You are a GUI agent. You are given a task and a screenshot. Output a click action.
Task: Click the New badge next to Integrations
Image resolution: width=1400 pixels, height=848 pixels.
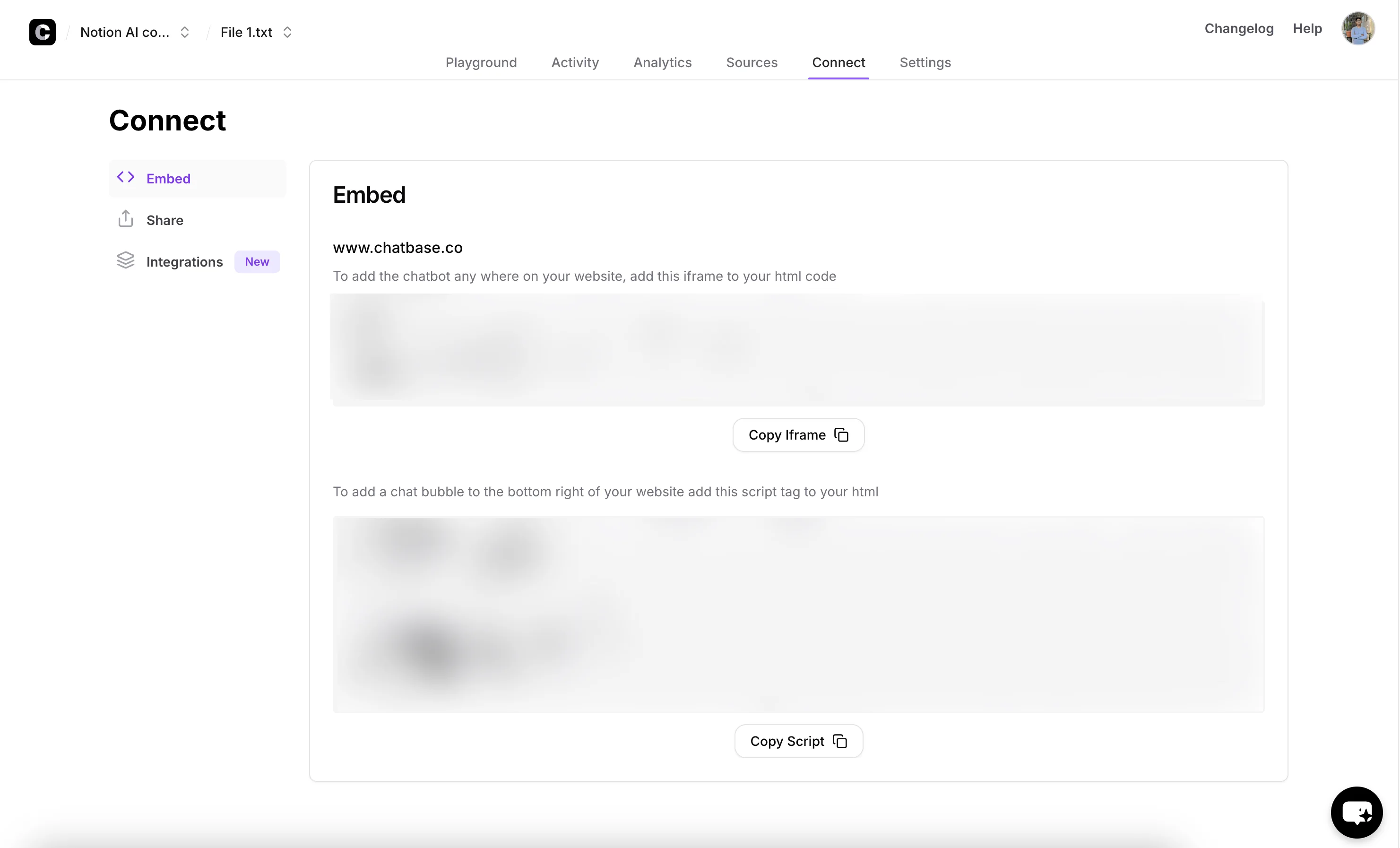(257, 262)
